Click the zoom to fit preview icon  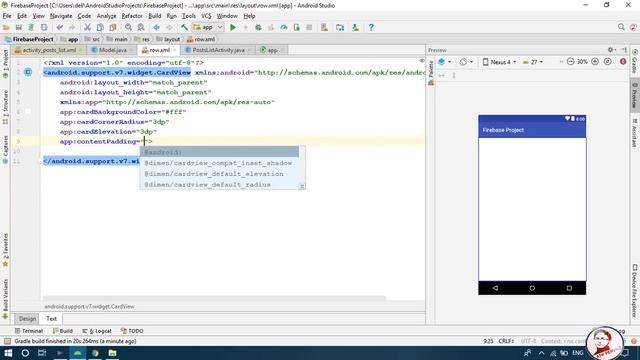(608, 62)
